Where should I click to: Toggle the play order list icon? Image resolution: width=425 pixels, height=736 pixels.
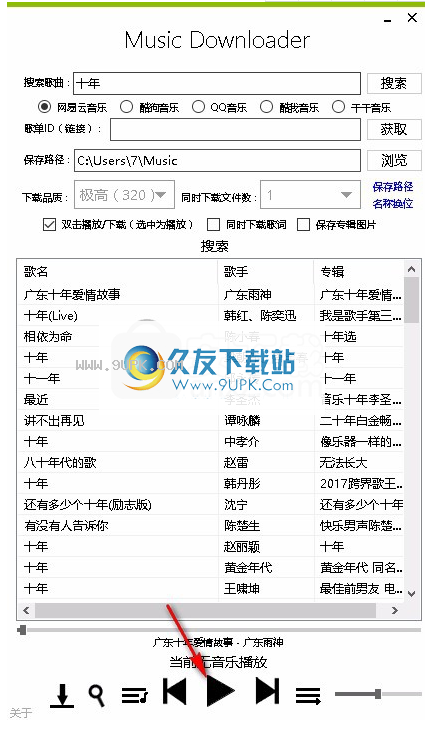pyautogui.click(x=308, y=695)
